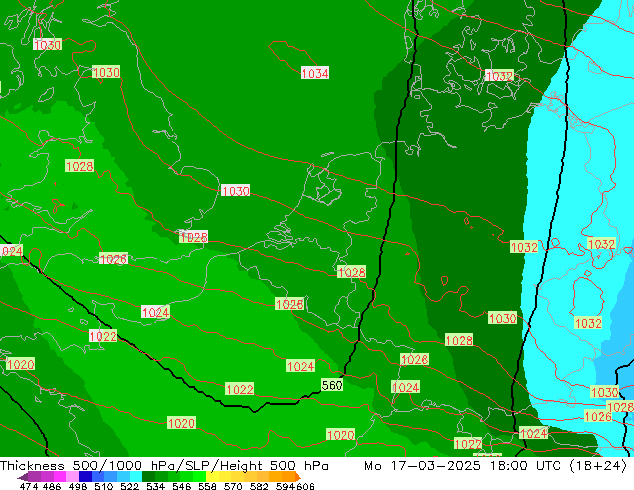Pick the dark navy blue legend swatch
Image resolution: width=634 pixels, height=490 pixels.
tap(85, 477)
